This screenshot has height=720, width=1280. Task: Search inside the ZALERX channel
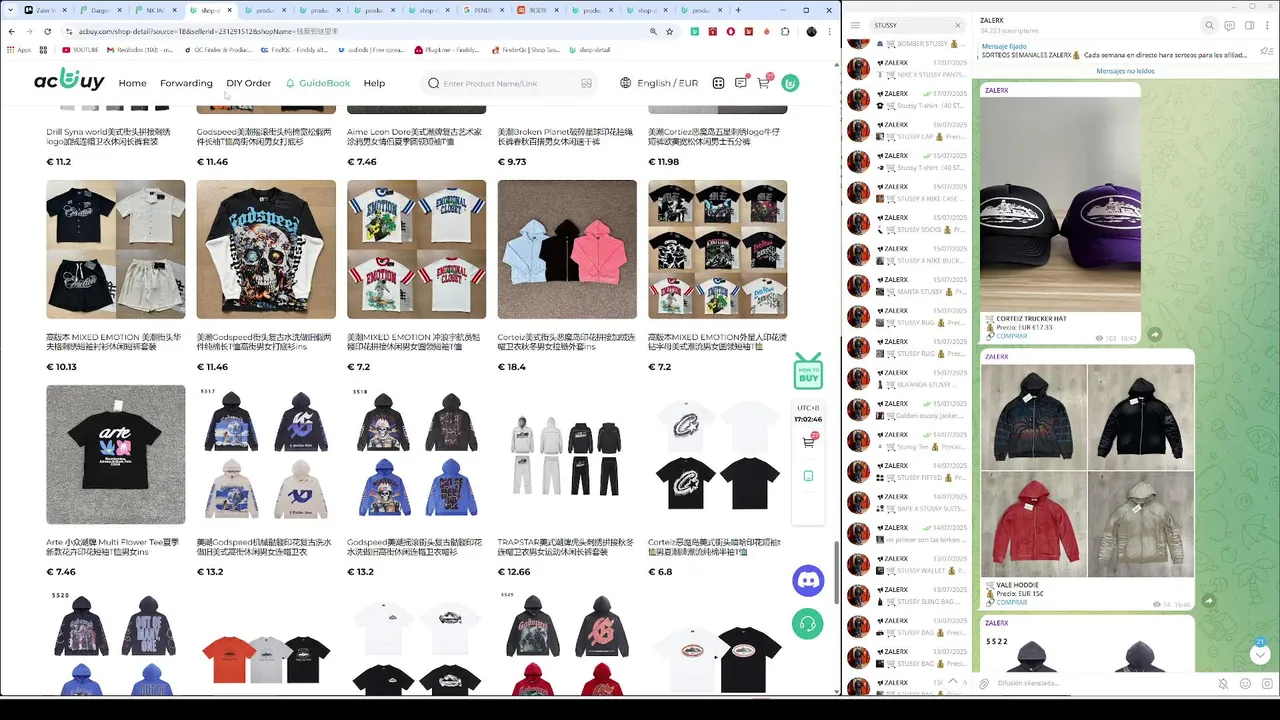[1209, 25]
